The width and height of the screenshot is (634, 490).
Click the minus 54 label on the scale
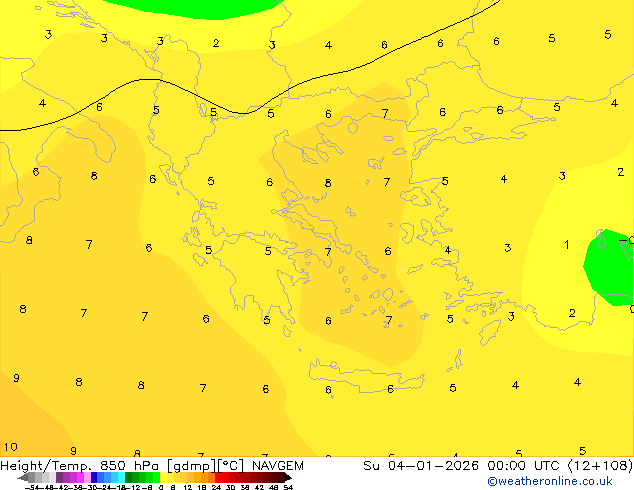click(x=32, y=488)
